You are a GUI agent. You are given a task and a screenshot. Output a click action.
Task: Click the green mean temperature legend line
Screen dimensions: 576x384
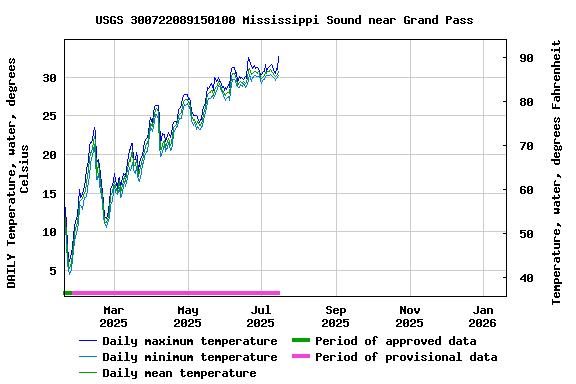point(88,373)
